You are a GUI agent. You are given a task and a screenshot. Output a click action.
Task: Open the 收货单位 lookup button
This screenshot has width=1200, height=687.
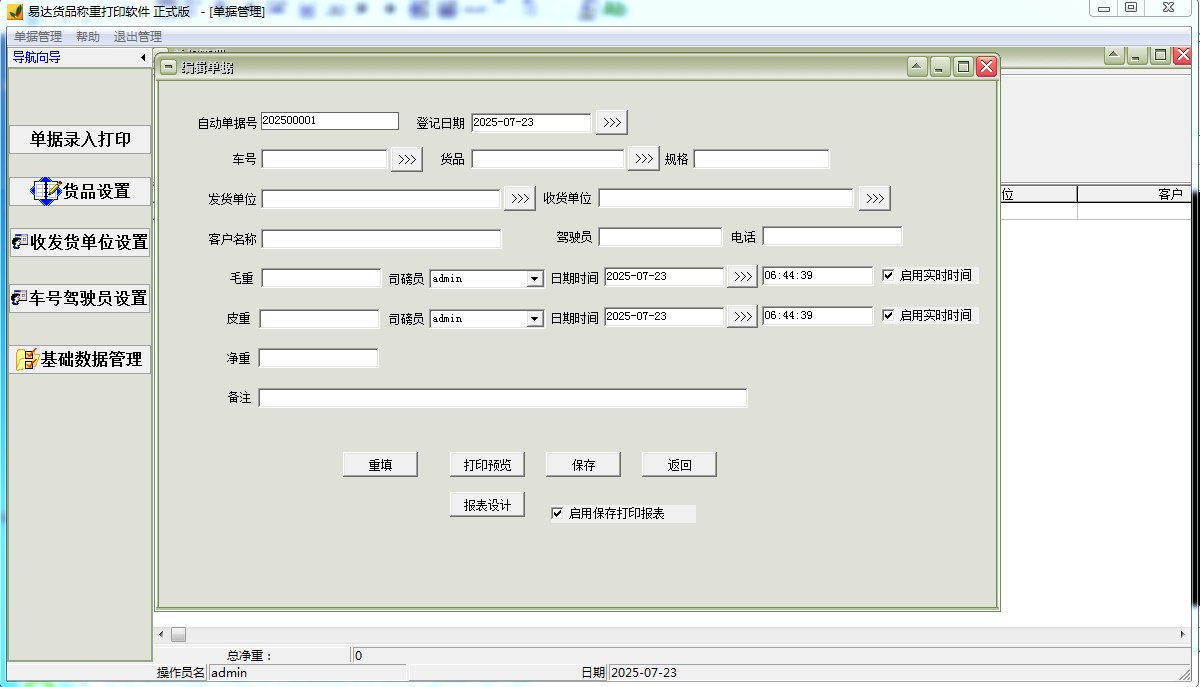click(x=874, y=198)
